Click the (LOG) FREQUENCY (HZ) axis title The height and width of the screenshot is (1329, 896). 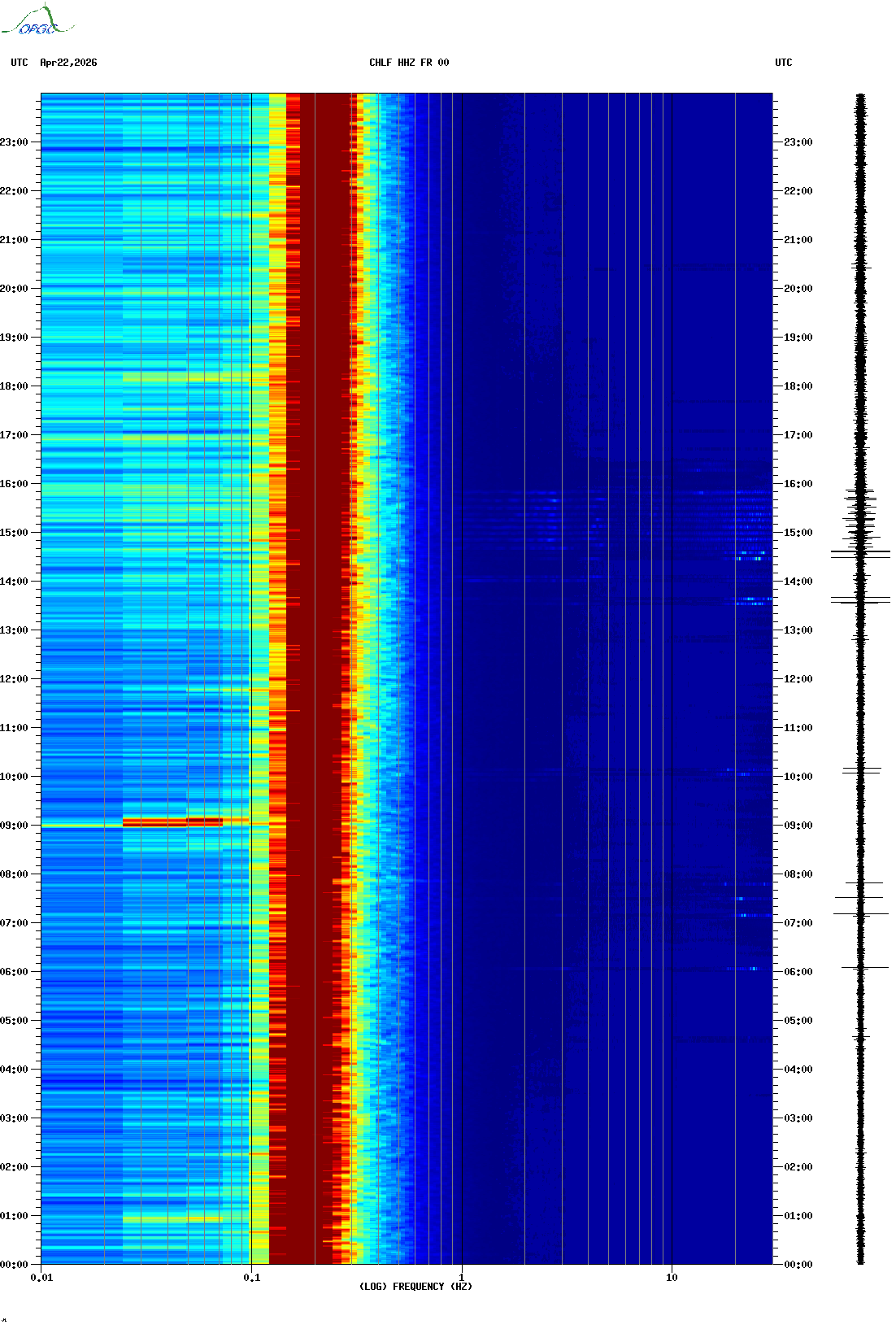[415, 1287]
